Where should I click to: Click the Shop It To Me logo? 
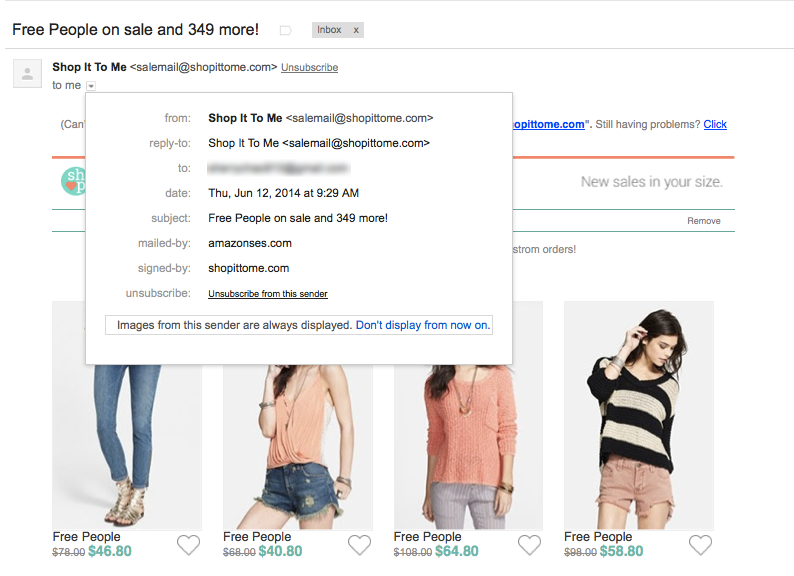pos(73,181)
